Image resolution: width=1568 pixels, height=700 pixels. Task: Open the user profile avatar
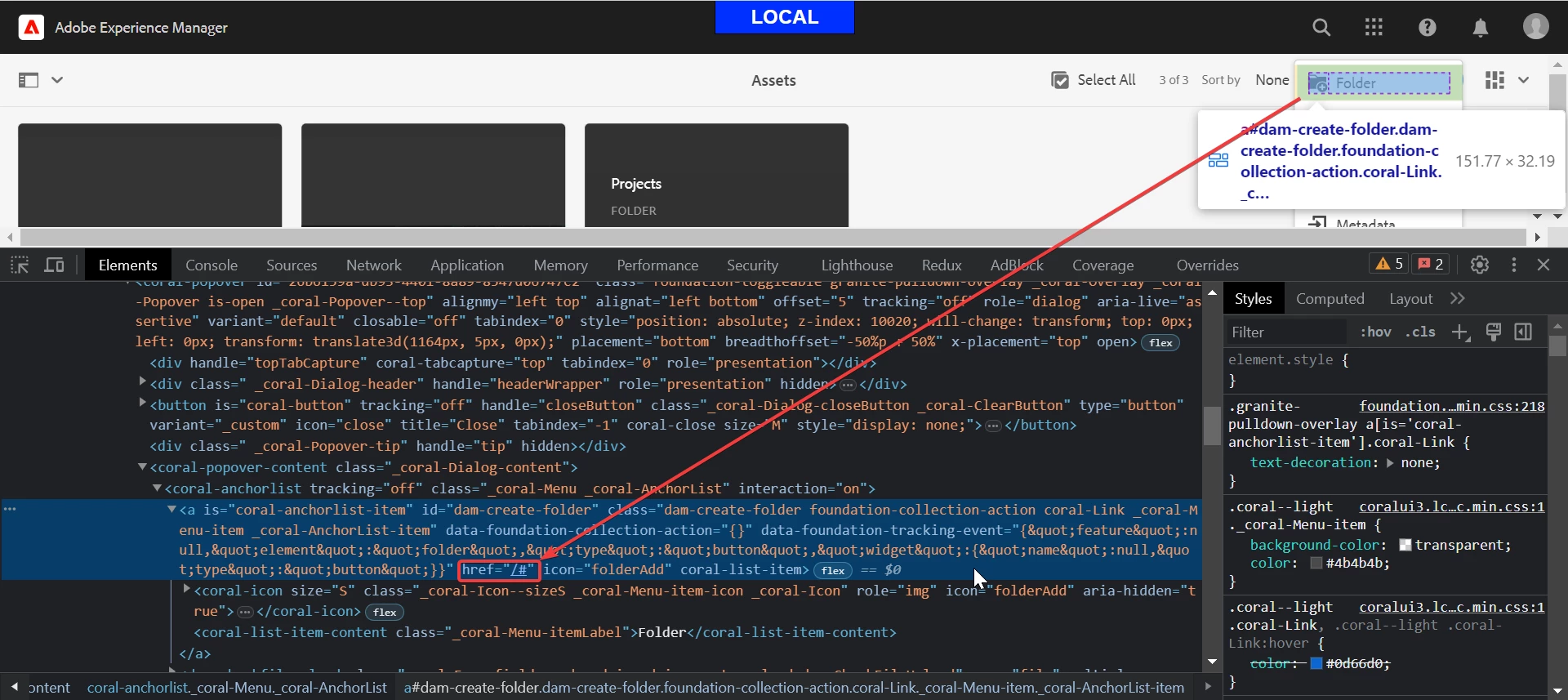1535,26
